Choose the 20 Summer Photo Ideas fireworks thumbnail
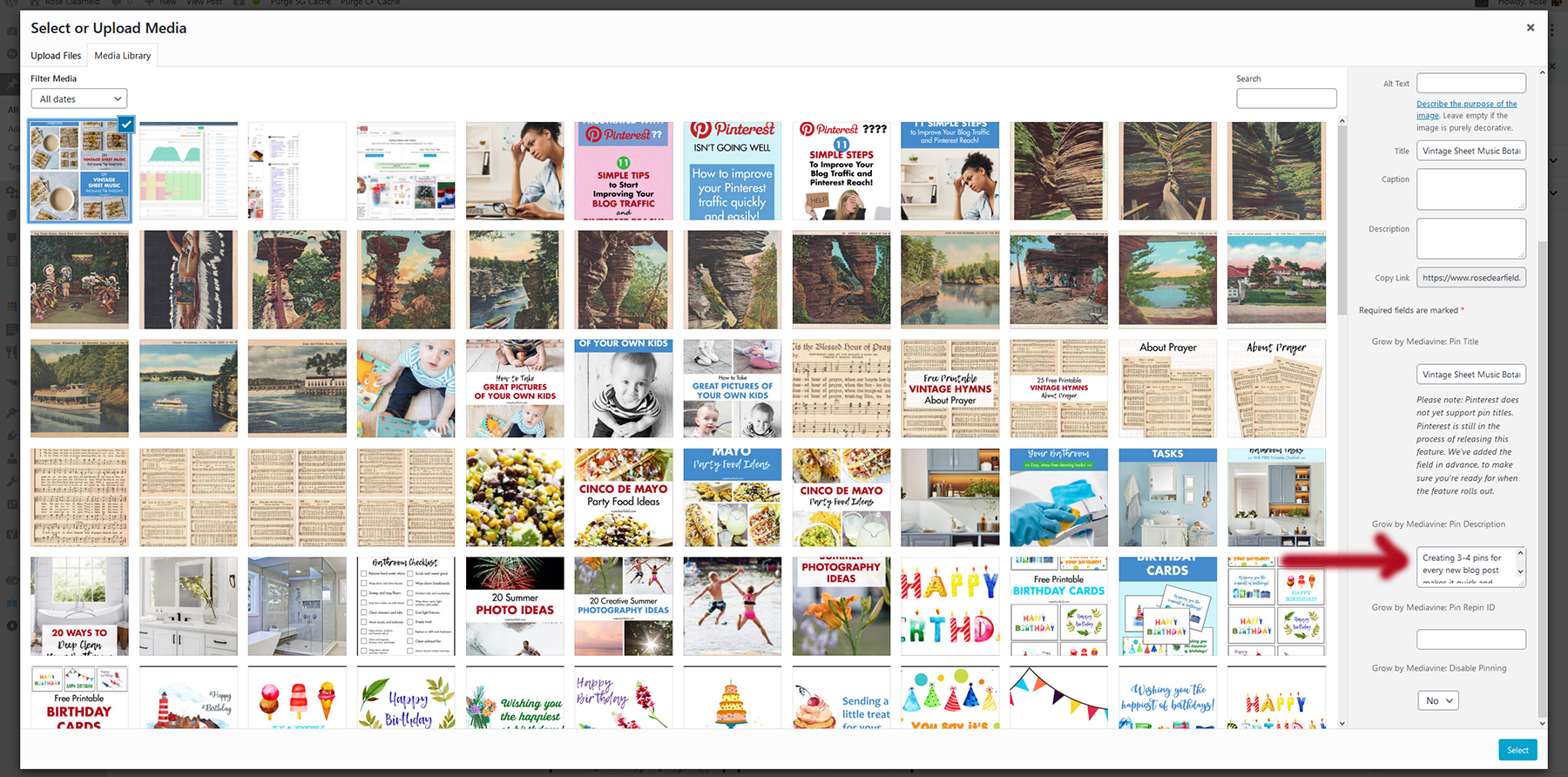Viewport: 1568px width, 777px height. [515, 606]
